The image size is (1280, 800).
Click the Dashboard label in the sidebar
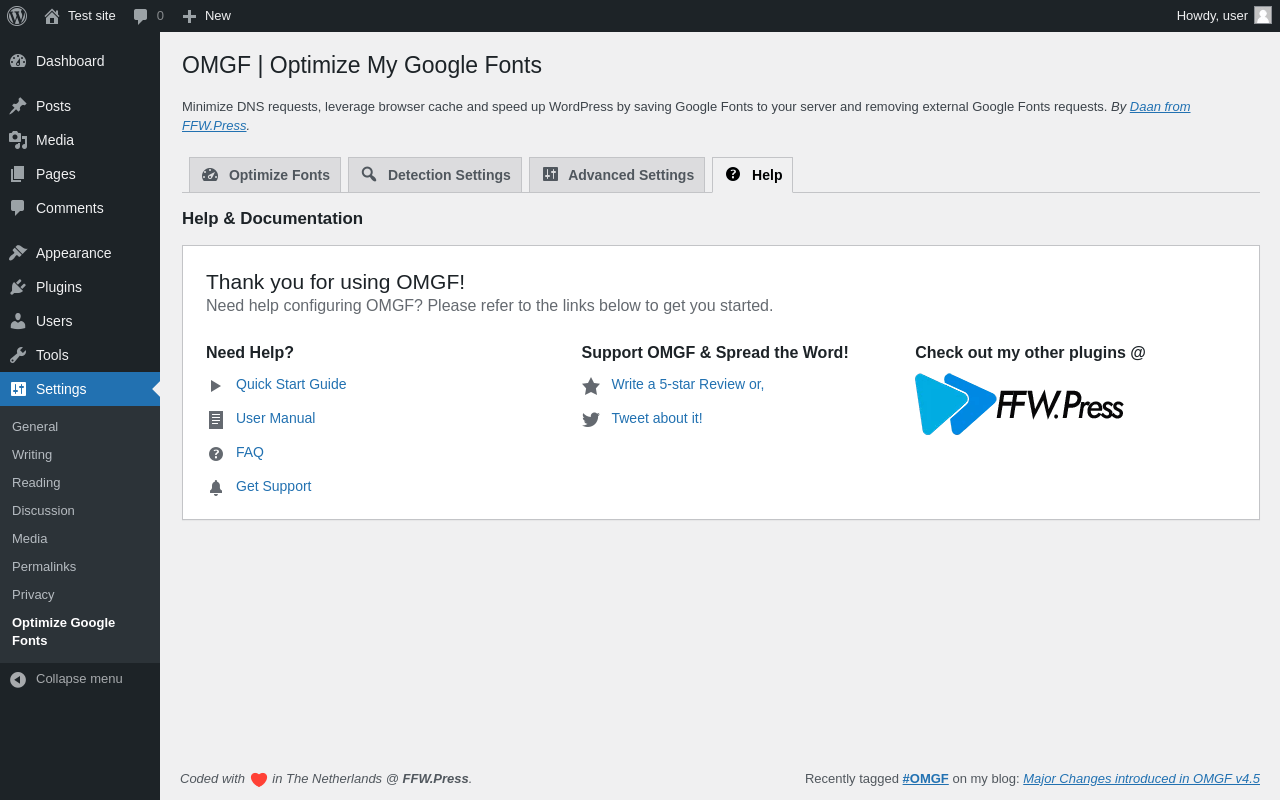70,61
